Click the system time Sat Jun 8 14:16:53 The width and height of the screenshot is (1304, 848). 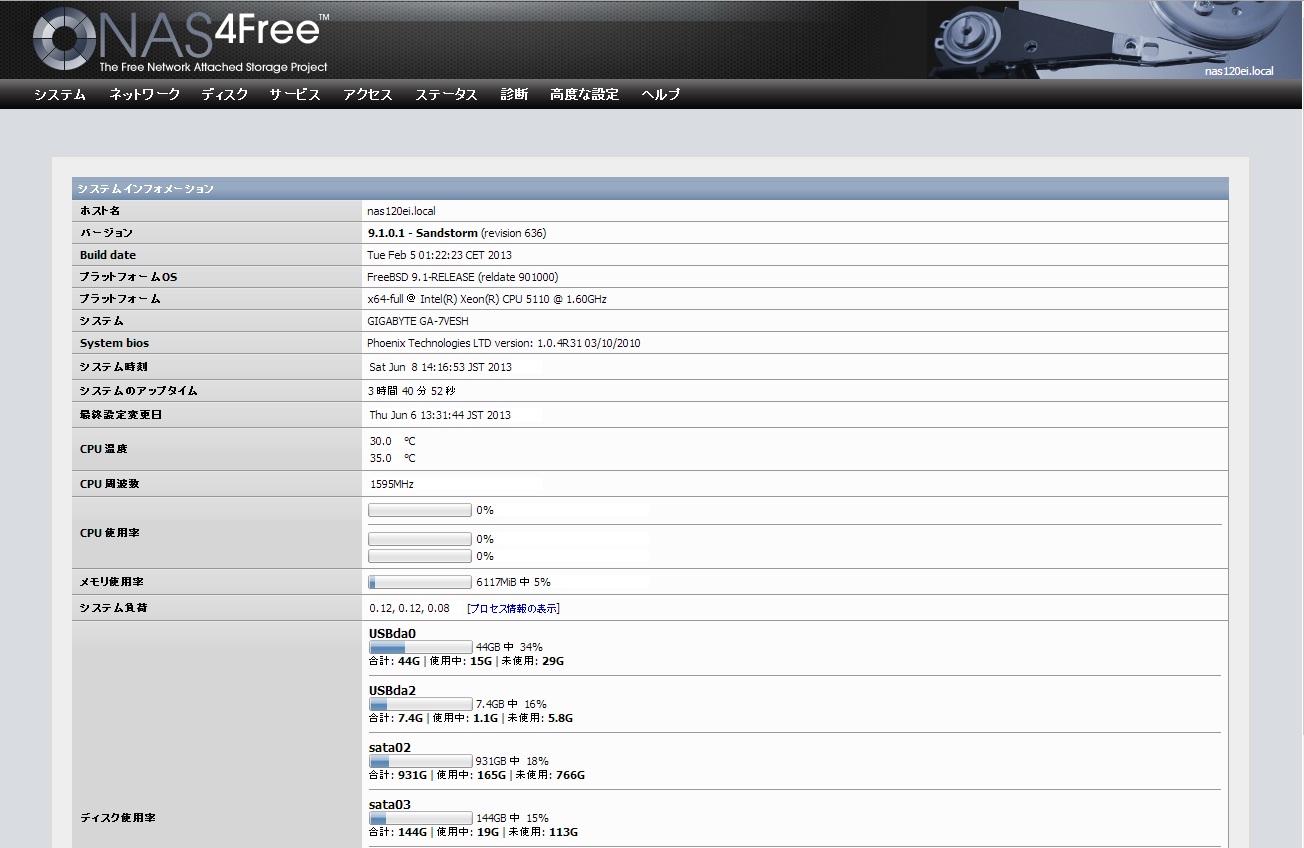tap(441, 367)
